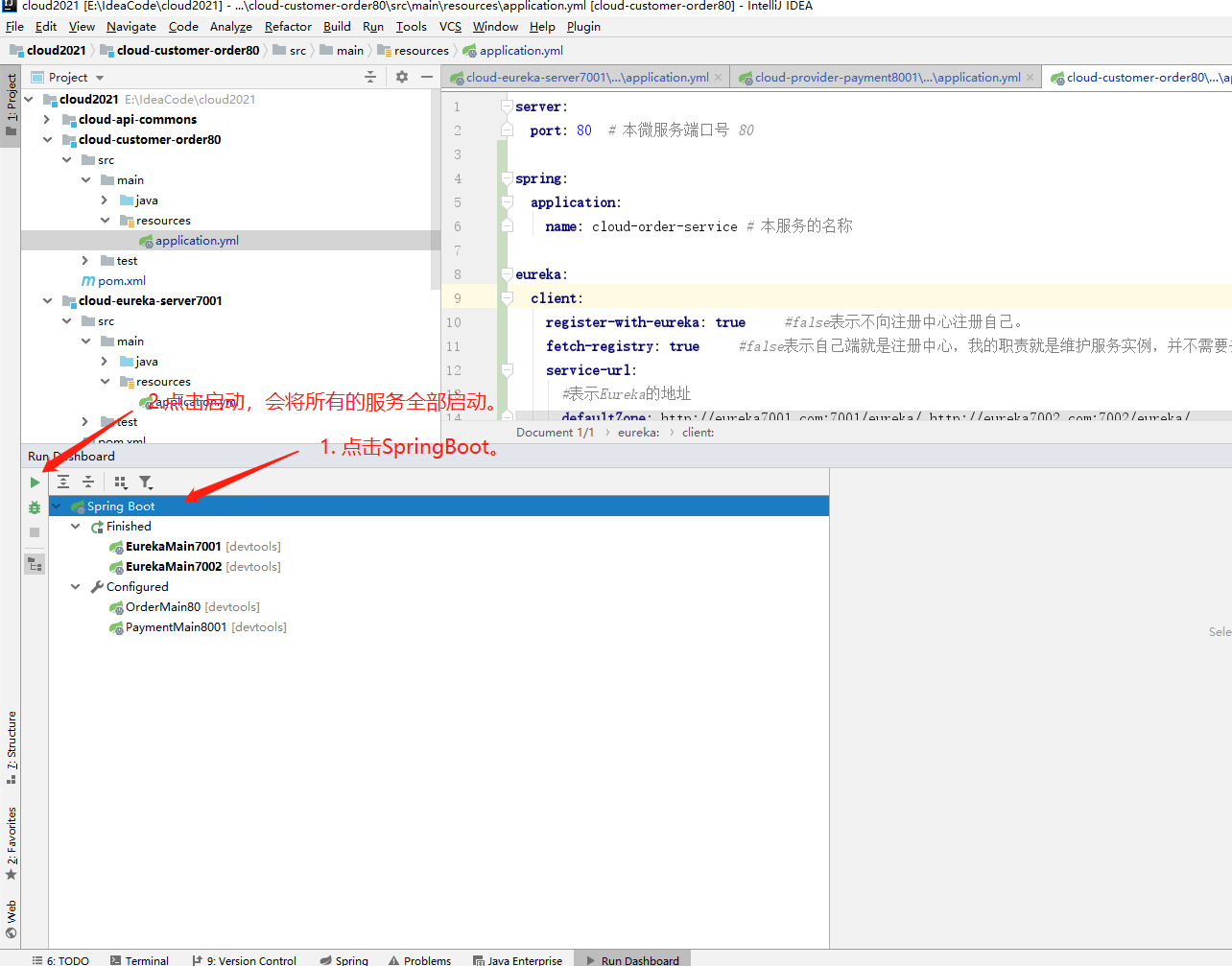Open the Spring tool window
1232x966 pixels.
344,959
